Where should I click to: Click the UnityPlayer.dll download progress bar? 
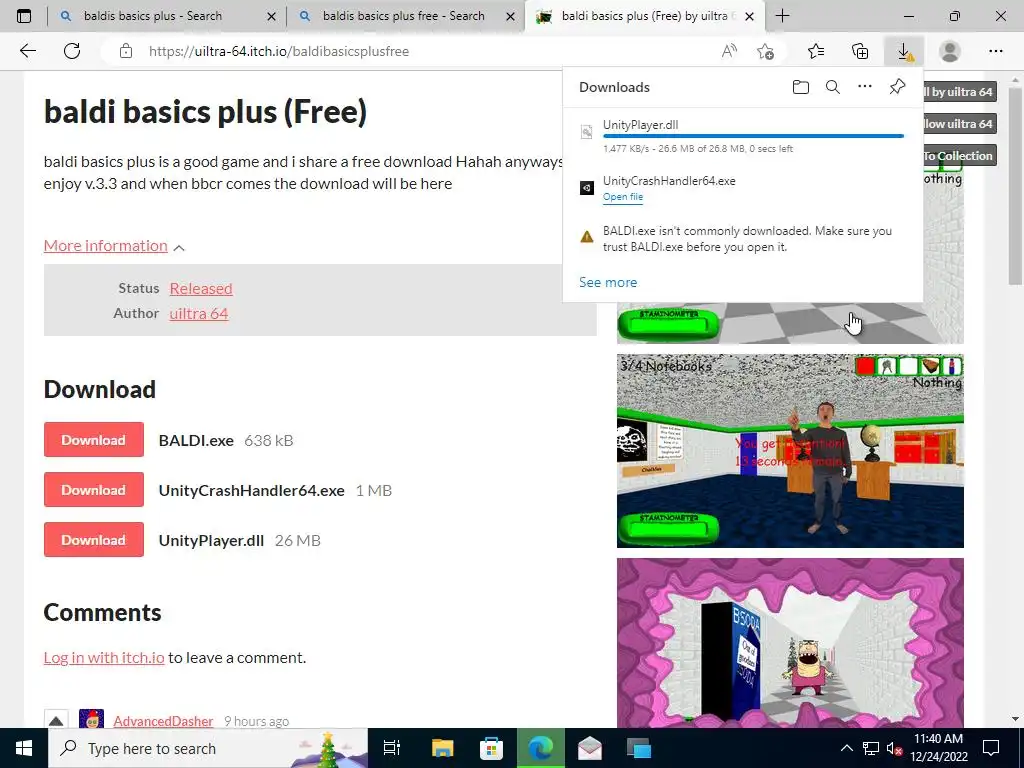753,136
